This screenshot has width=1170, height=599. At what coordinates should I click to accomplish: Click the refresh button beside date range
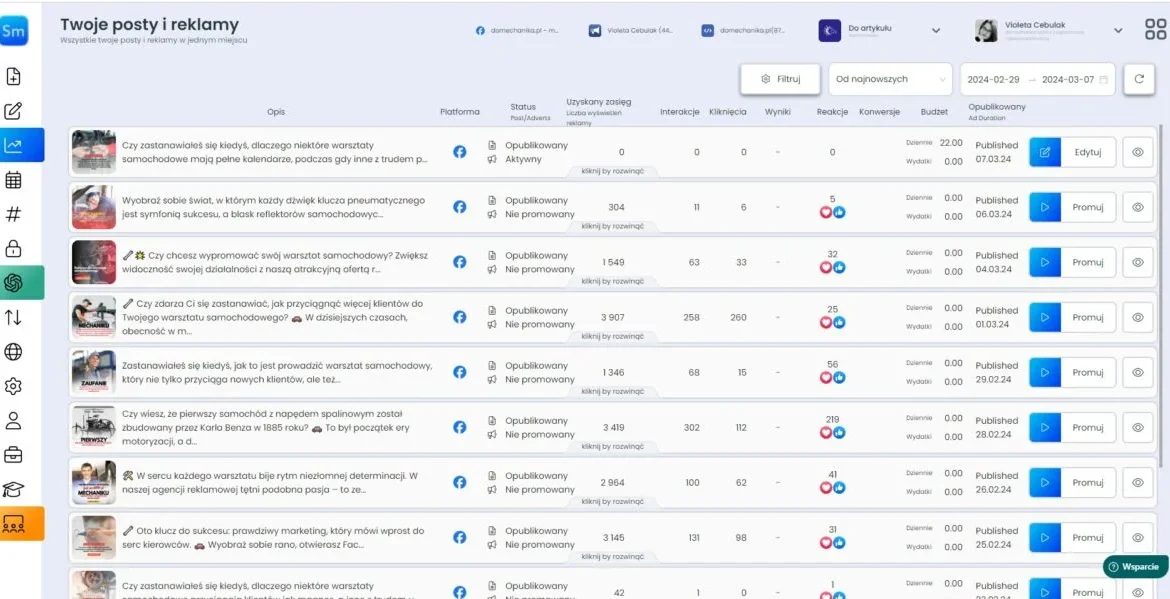(1138, 79)
